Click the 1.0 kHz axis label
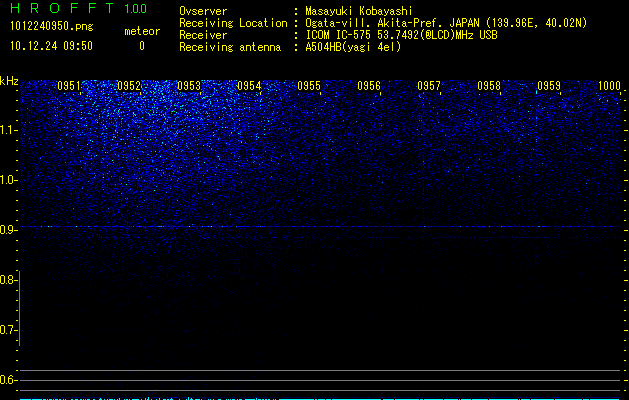Viewport: 629px width, 400px height. pos(8,180)
